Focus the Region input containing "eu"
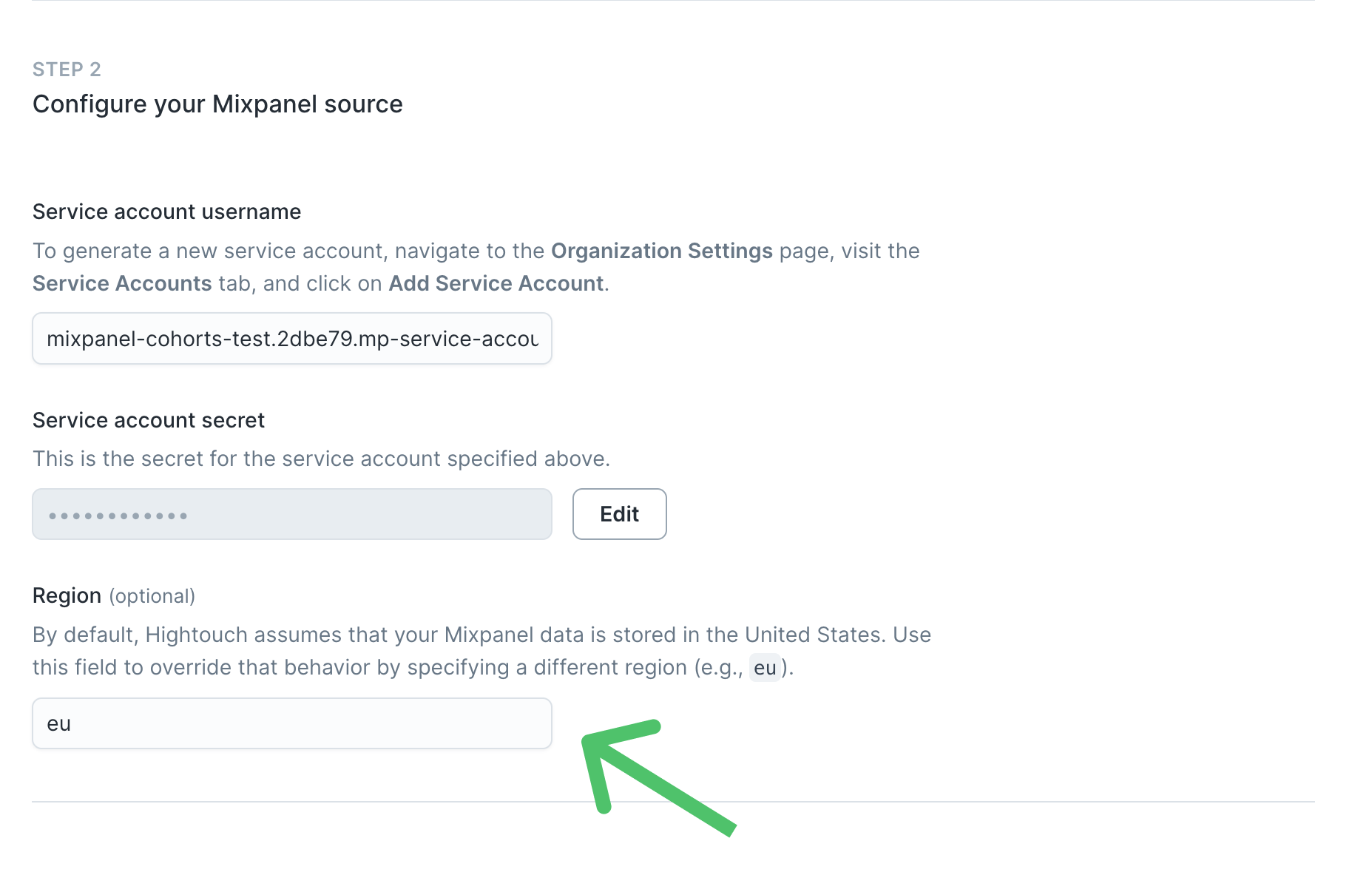 pos(291,723)
